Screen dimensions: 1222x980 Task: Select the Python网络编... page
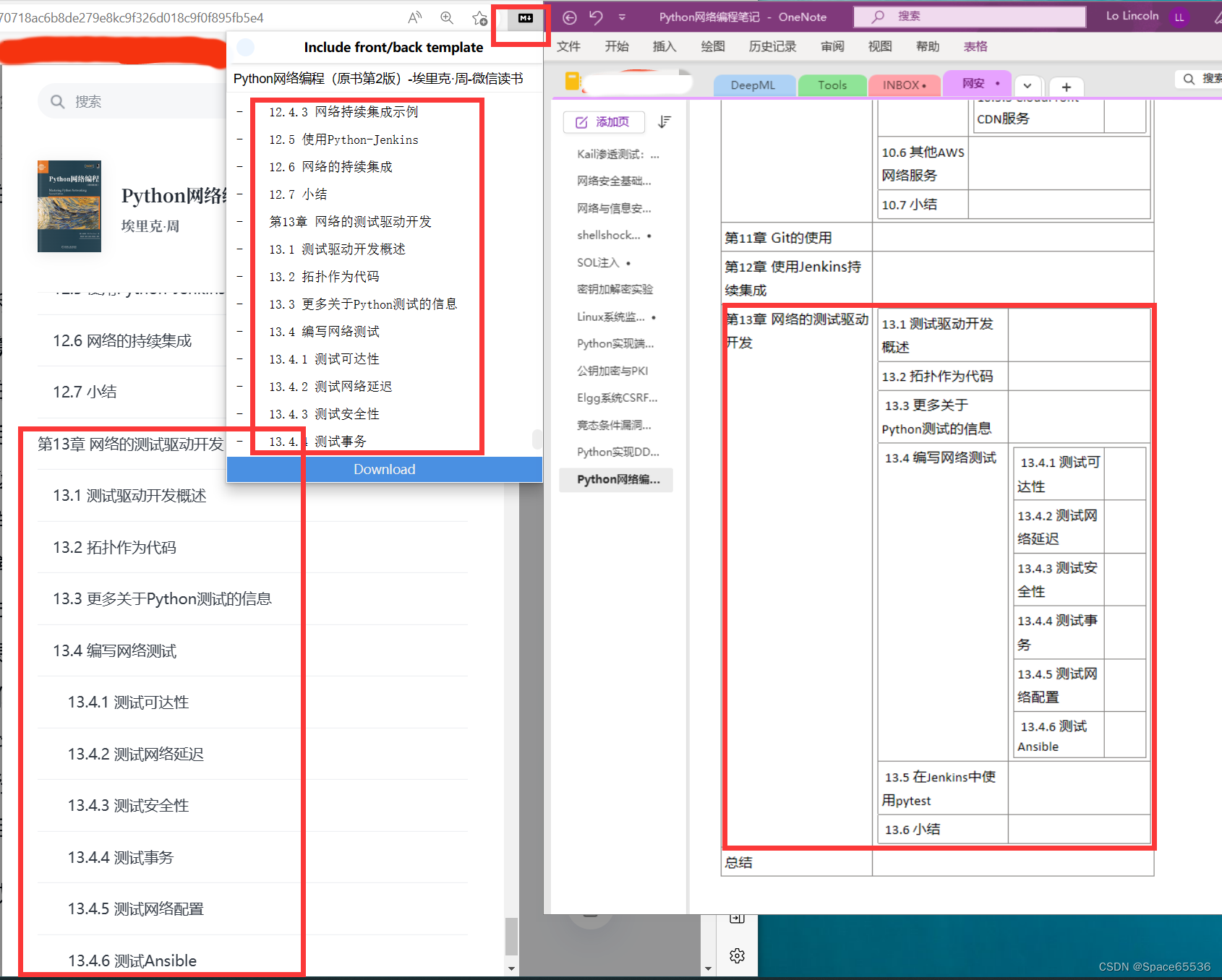point(617,479)
